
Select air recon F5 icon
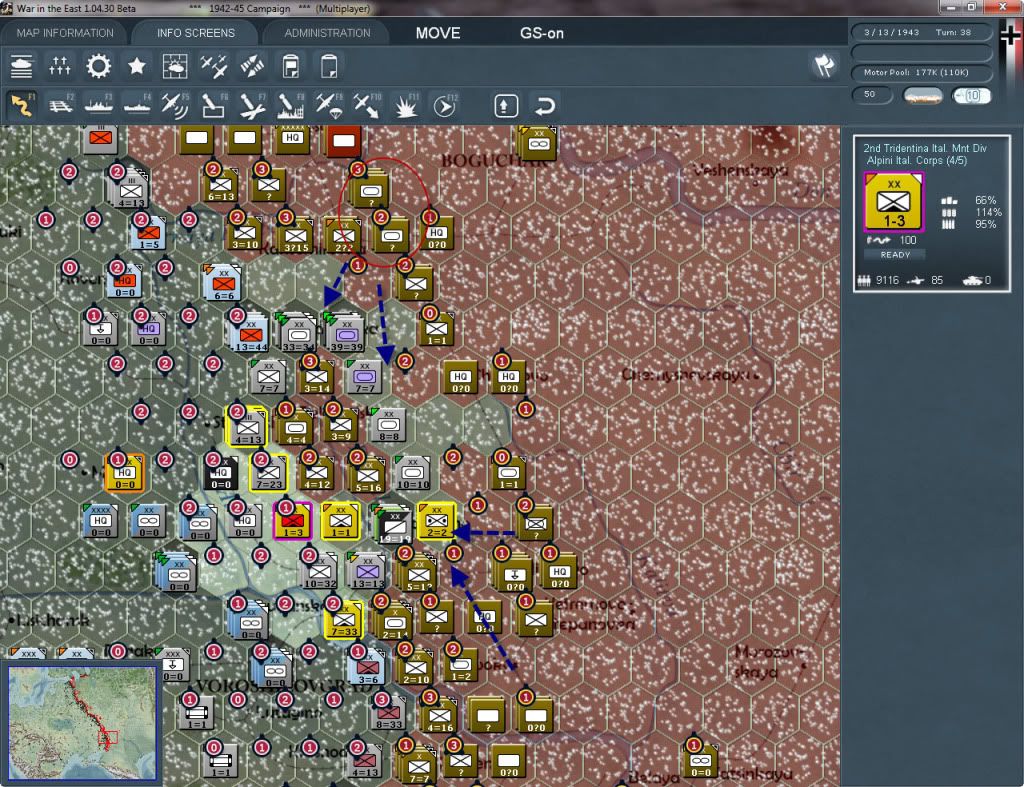pyautogui.click(x=175, y=105)
